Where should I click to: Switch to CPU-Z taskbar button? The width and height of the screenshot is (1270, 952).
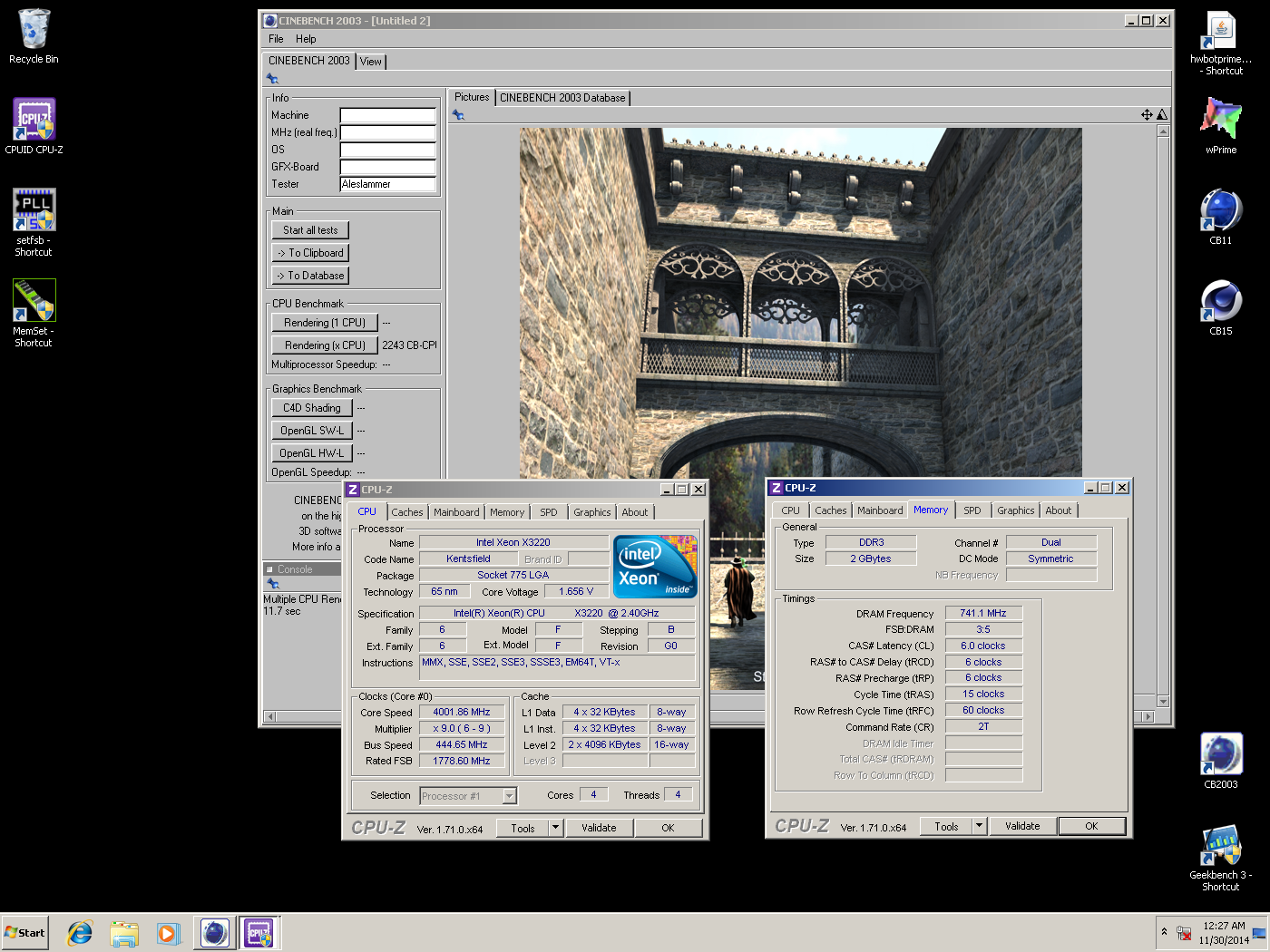(x=259, y=933)
